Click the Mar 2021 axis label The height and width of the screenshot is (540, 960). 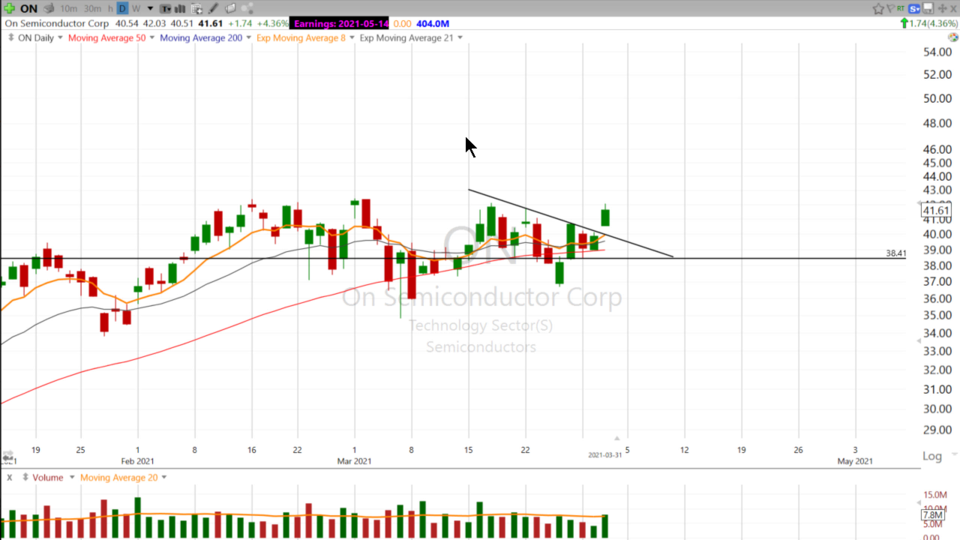(x=354, y=461)
